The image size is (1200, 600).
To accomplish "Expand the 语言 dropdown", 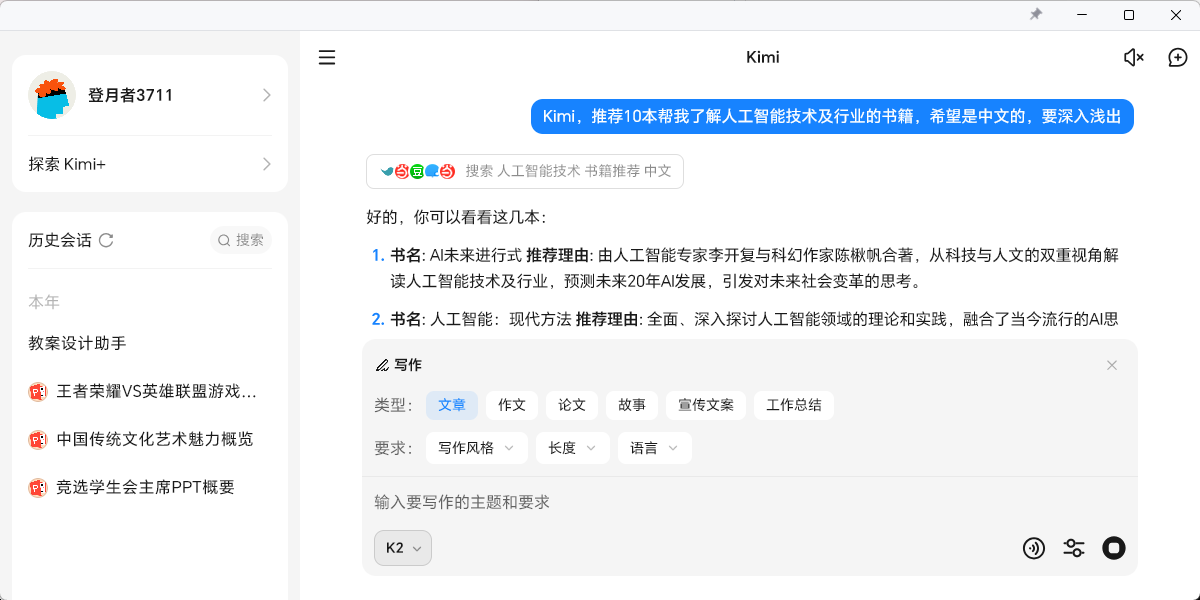I will 654,447.
